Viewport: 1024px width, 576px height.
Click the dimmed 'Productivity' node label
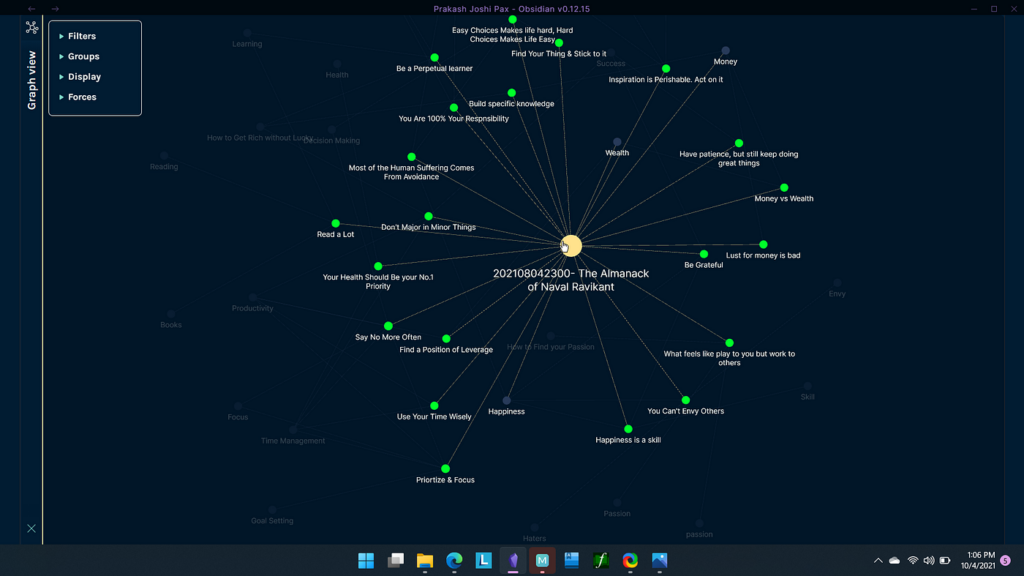coord(252,308)
